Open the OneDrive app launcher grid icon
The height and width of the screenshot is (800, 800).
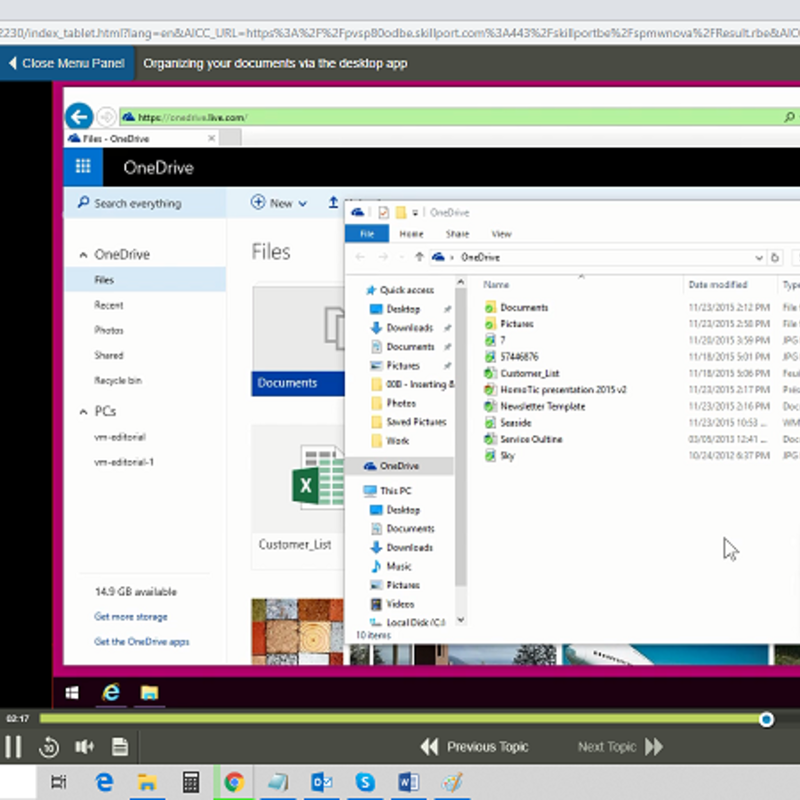click(83, 167)
